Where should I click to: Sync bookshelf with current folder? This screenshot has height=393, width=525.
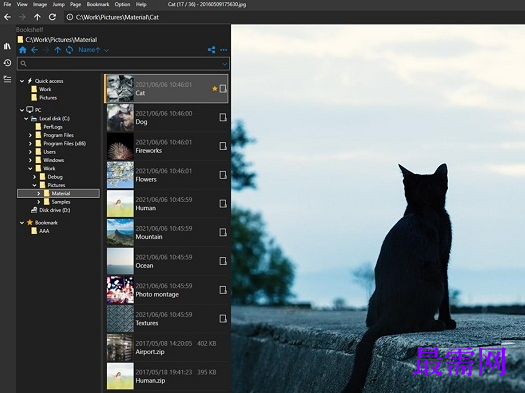tap(69, 50)
